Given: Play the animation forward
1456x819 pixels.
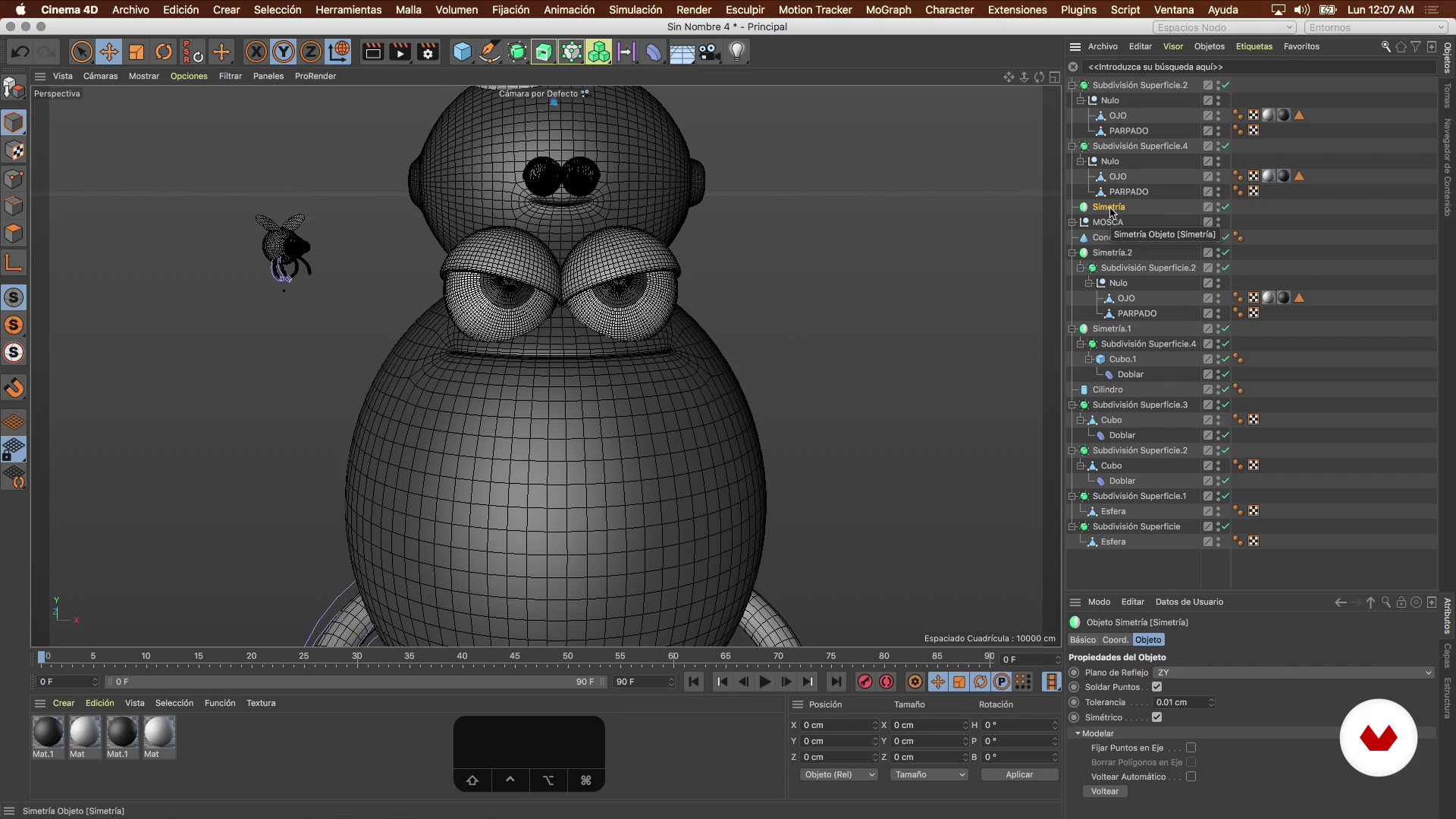Looking at the screenshot, I should [x=764, y=682].
